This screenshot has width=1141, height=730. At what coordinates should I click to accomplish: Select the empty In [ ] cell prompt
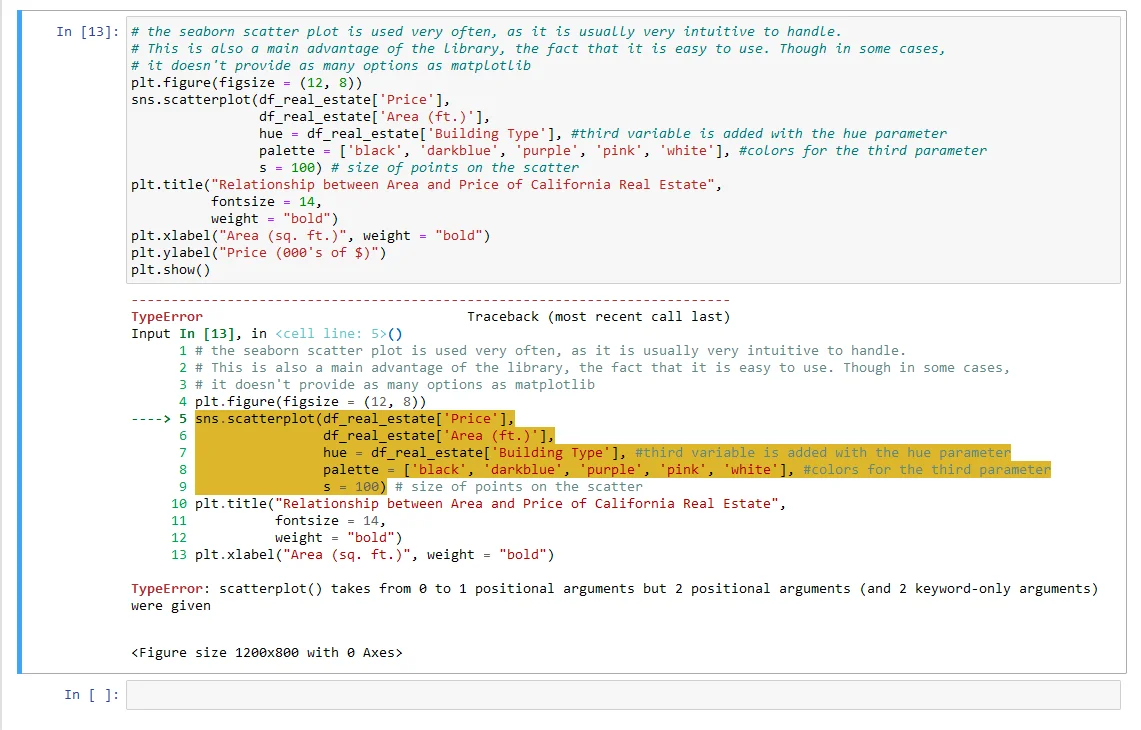[x=91, y=695]
